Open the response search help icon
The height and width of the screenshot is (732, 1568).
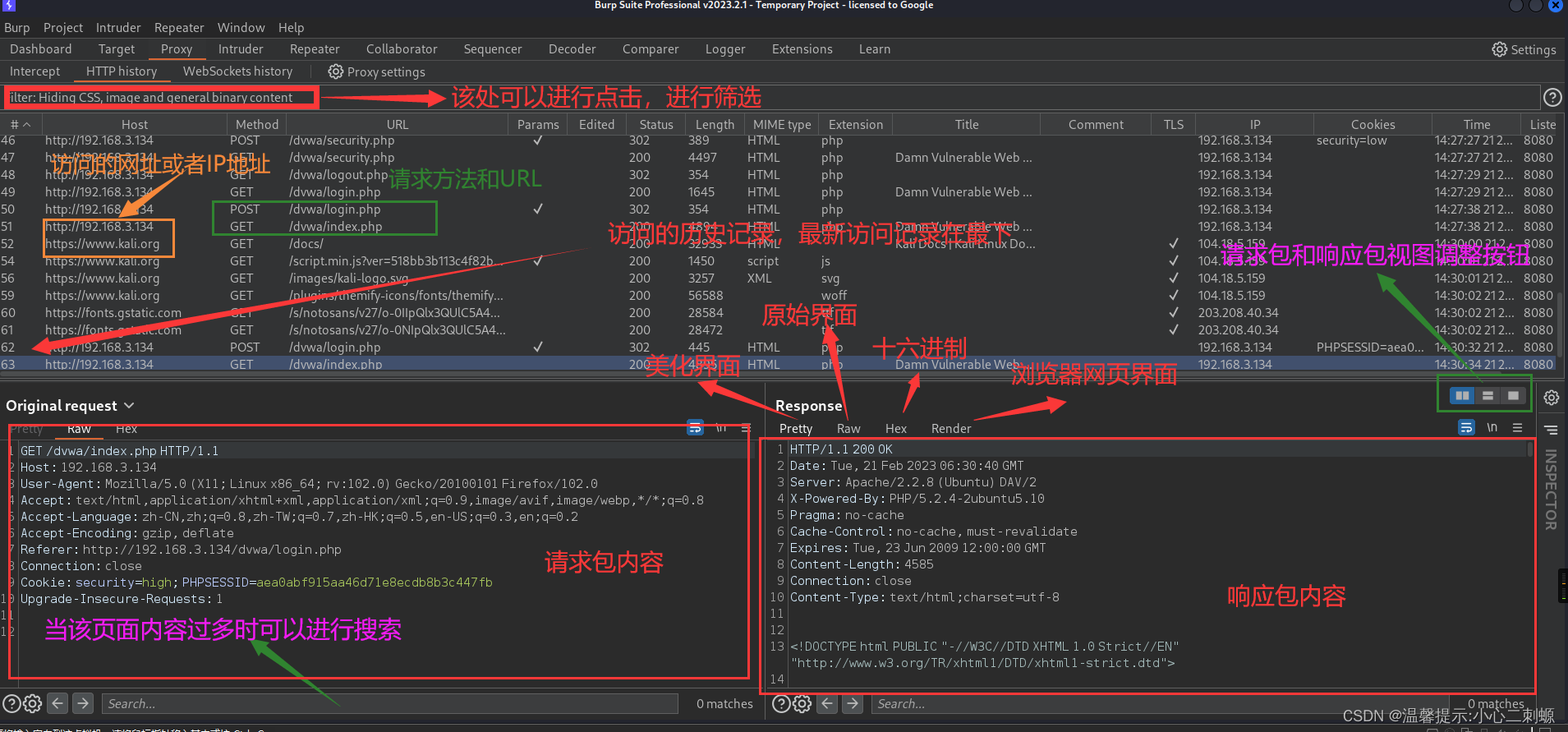click(782, 704)
